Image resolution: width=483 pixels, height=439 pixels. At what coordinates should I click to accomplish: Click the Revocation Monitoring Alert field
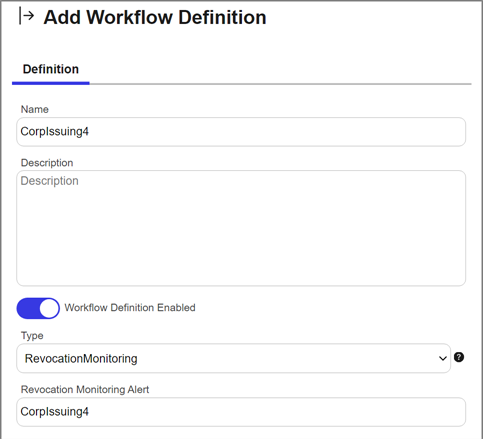[241, 412]
